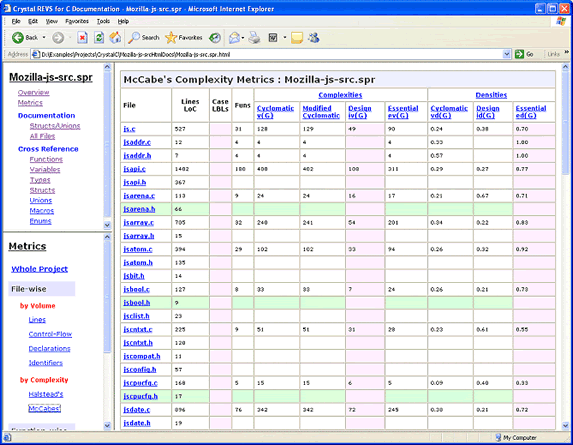This screenshot has height=445, width=573.
Task: Open the jsapi.c file link
Action: tap(134, 169)
